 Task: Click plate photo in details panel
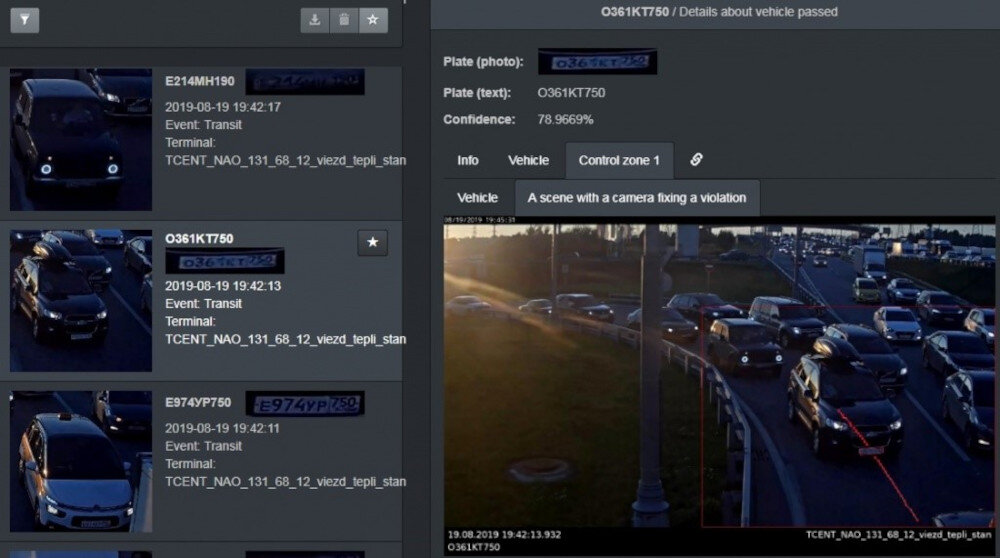[x=598, y=62]
